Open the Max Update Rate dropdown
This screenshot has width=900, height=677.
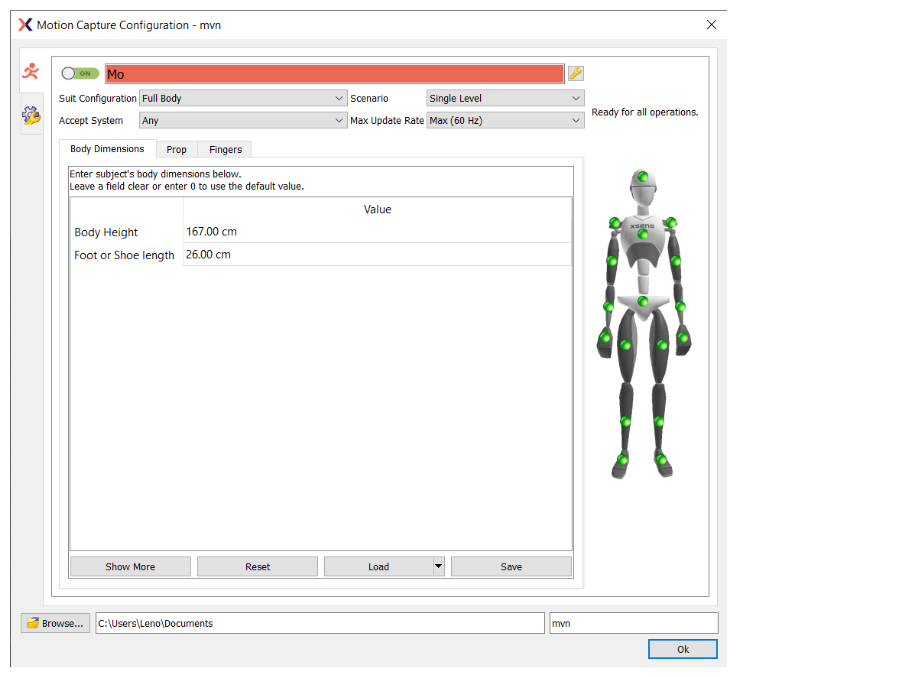click(505, 121)
